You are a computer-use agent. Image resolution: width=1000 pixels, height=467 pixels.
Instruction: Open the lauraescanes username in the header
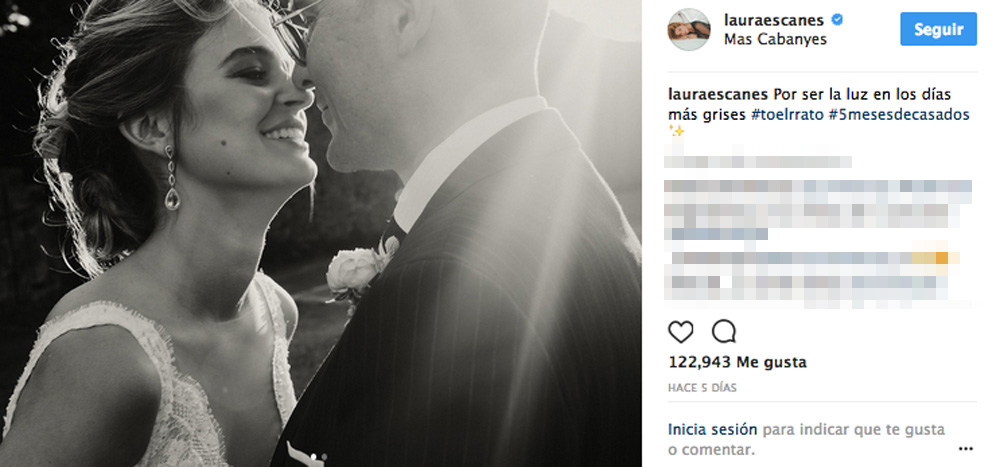tap(776, 20)
